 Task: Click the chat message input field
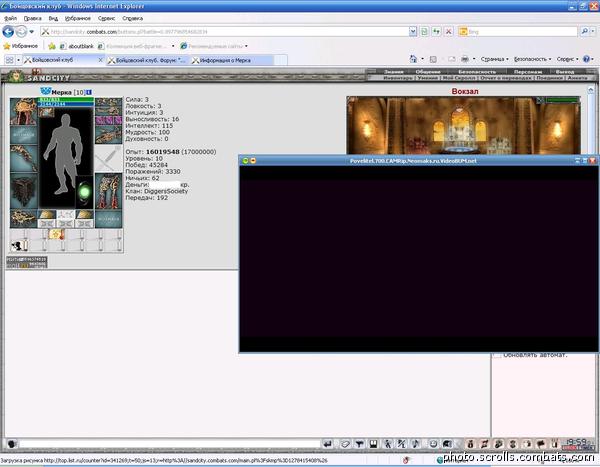(x=170, y=444)
